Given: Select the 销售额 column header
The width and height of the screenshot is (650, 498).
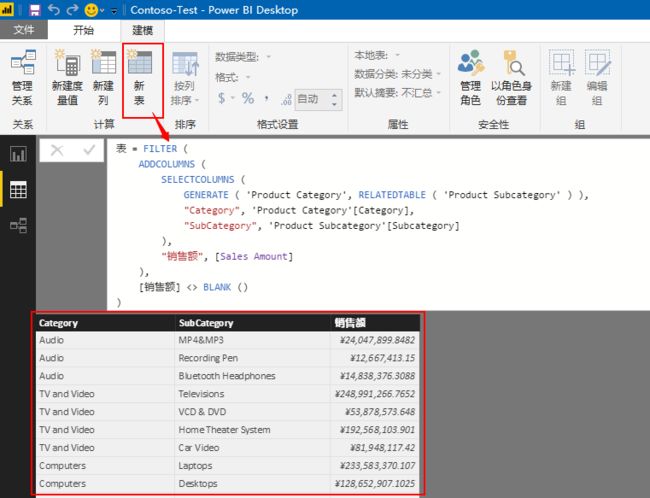Looking at the screenshot, I should click(375, 323).
